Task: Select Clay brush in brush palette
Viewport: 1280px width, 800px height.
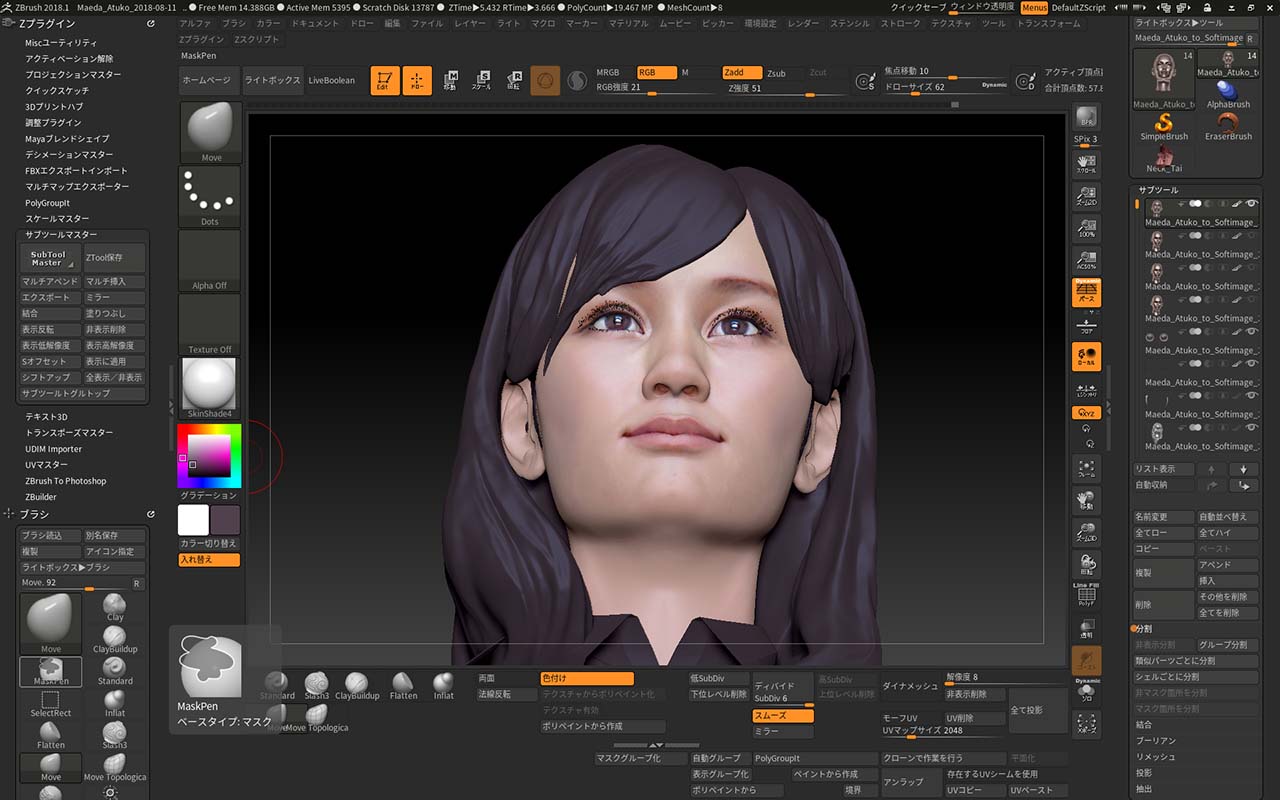Action: click(x=115, y=608)
